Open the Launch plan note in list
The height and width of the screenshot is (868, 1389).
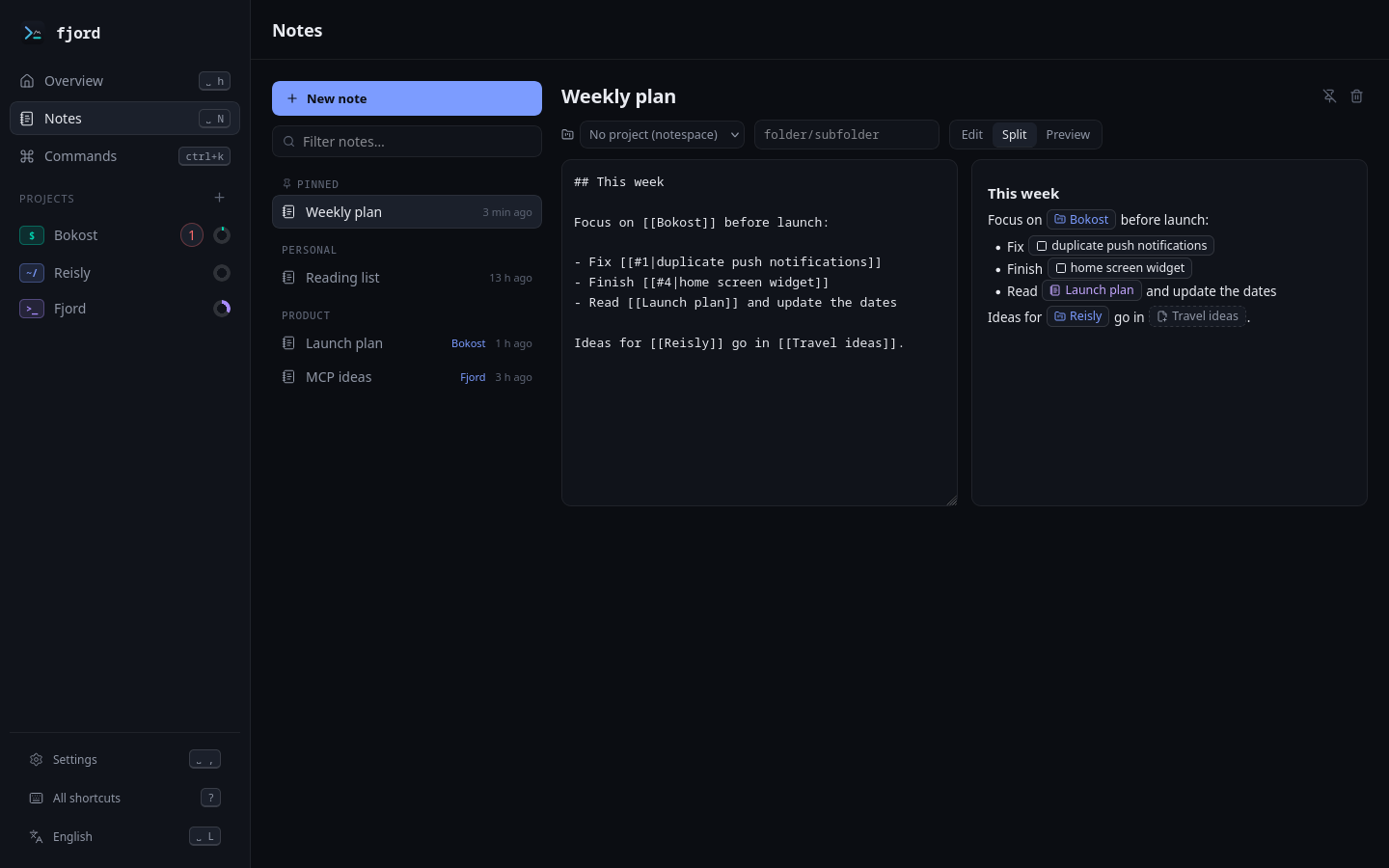click(x=407, y=343)
